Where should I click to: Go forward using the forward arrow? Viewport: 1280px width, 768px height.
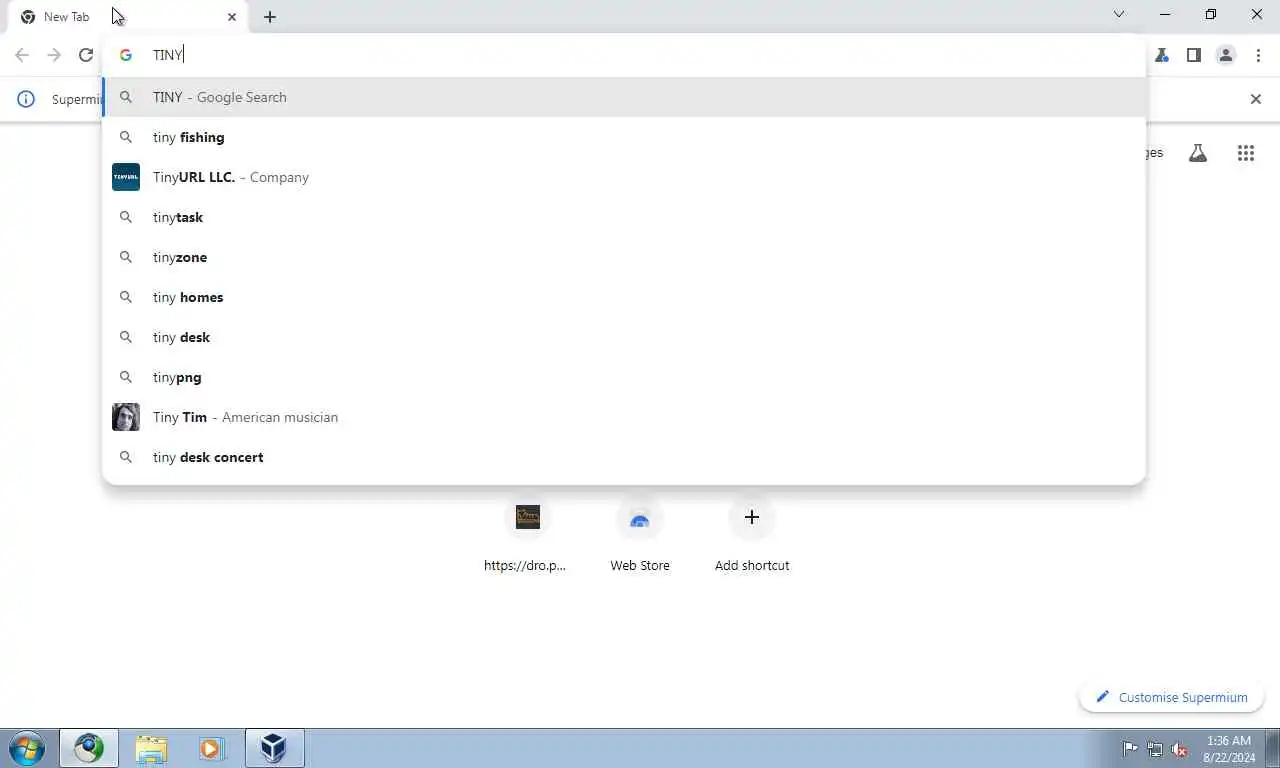pyautogui.click(x=54, y=55)
